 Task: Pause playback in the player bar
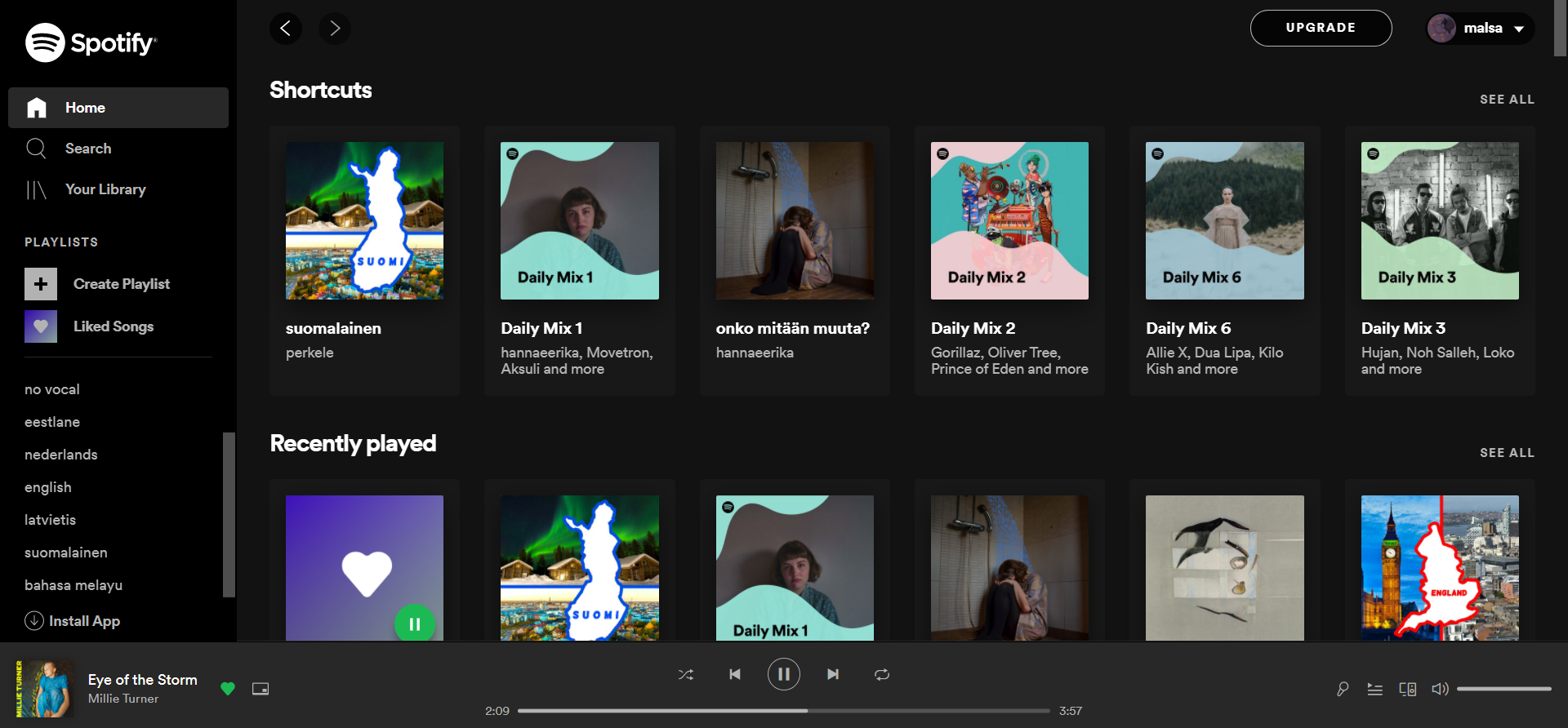click(x=784, y=674)
